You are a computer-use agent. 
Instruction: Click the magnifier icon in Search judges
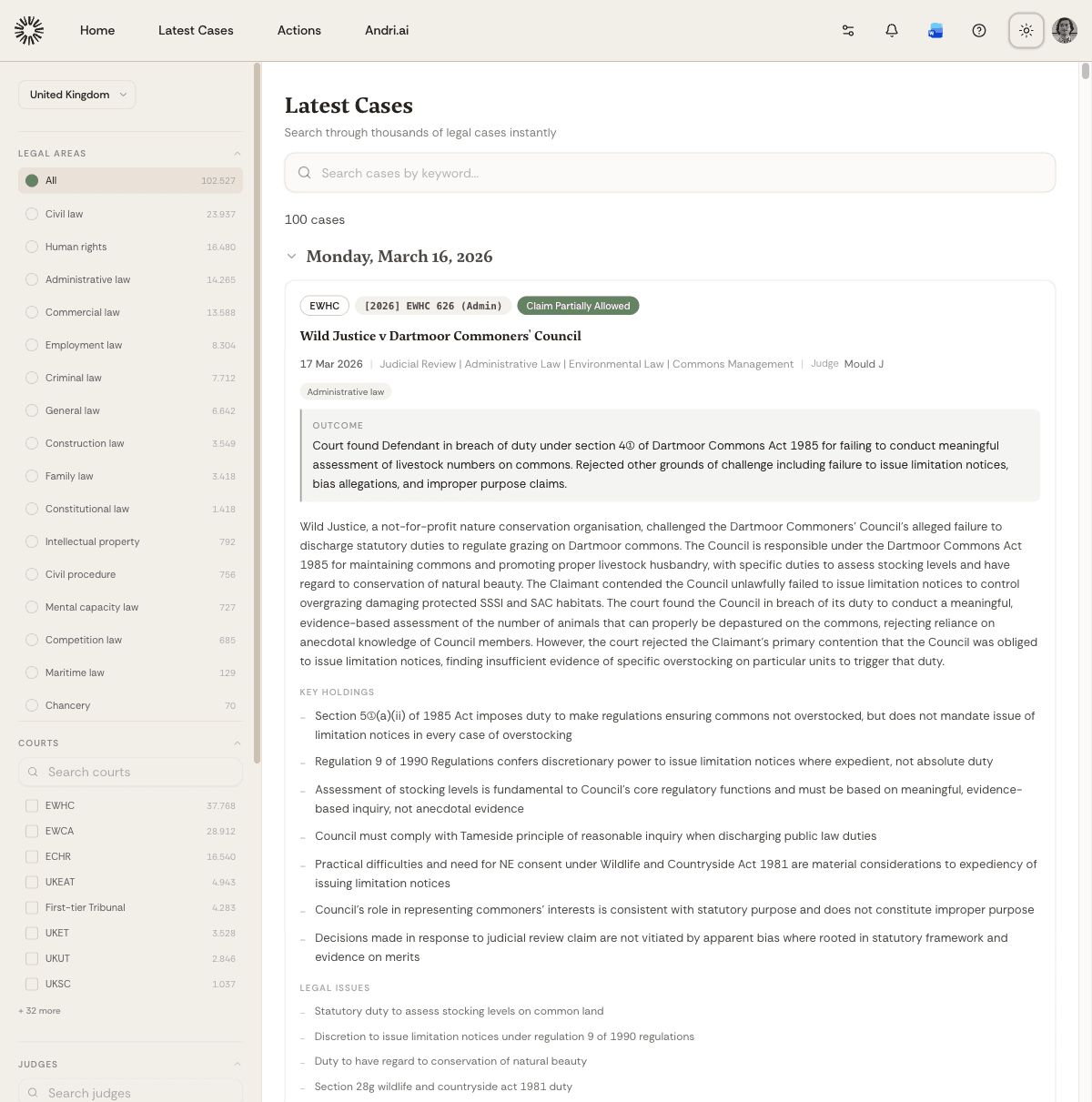point(33,1093)
